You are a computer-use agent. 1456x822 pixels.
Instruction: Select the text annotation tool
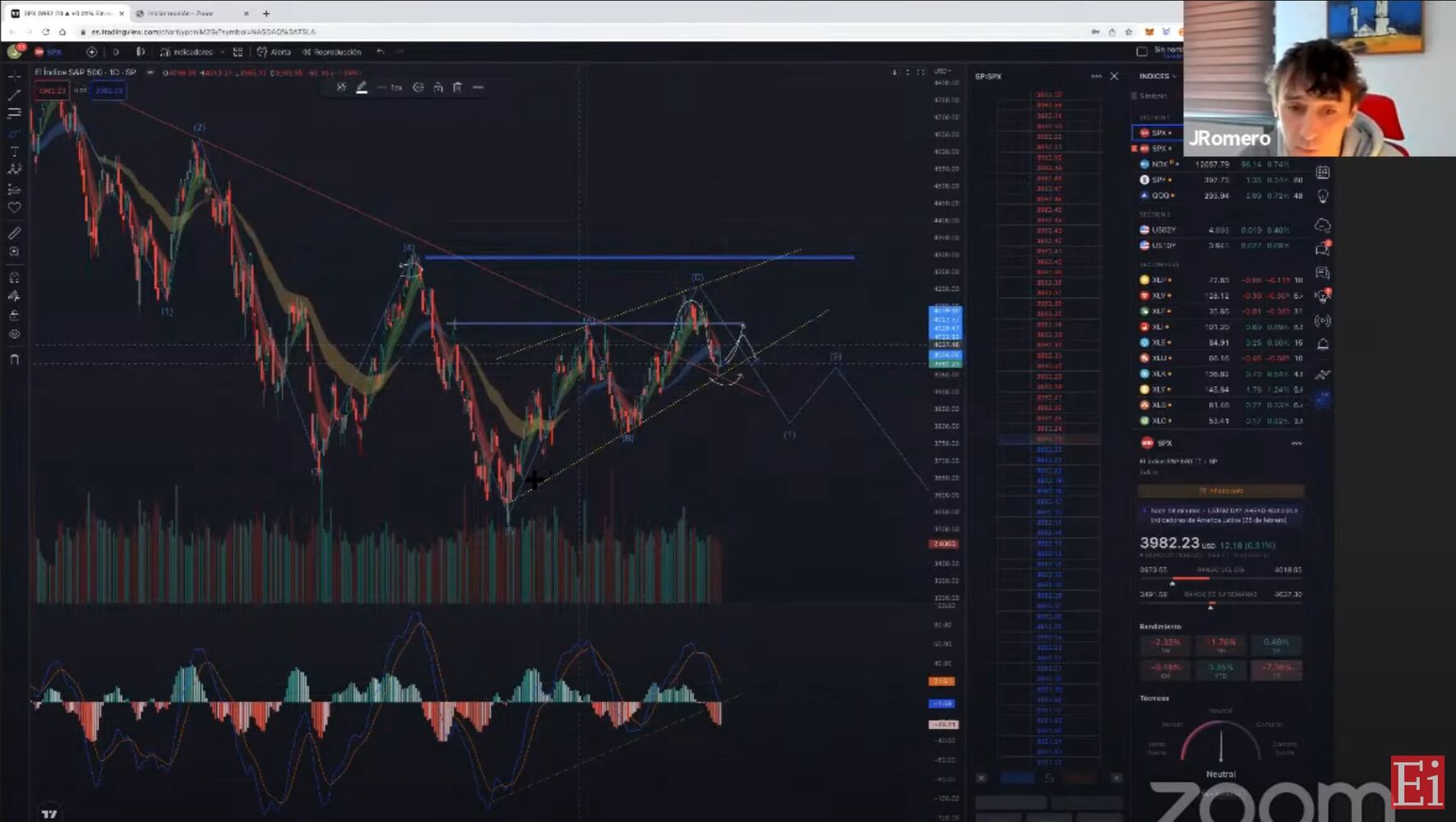click(x=14, y=151)
